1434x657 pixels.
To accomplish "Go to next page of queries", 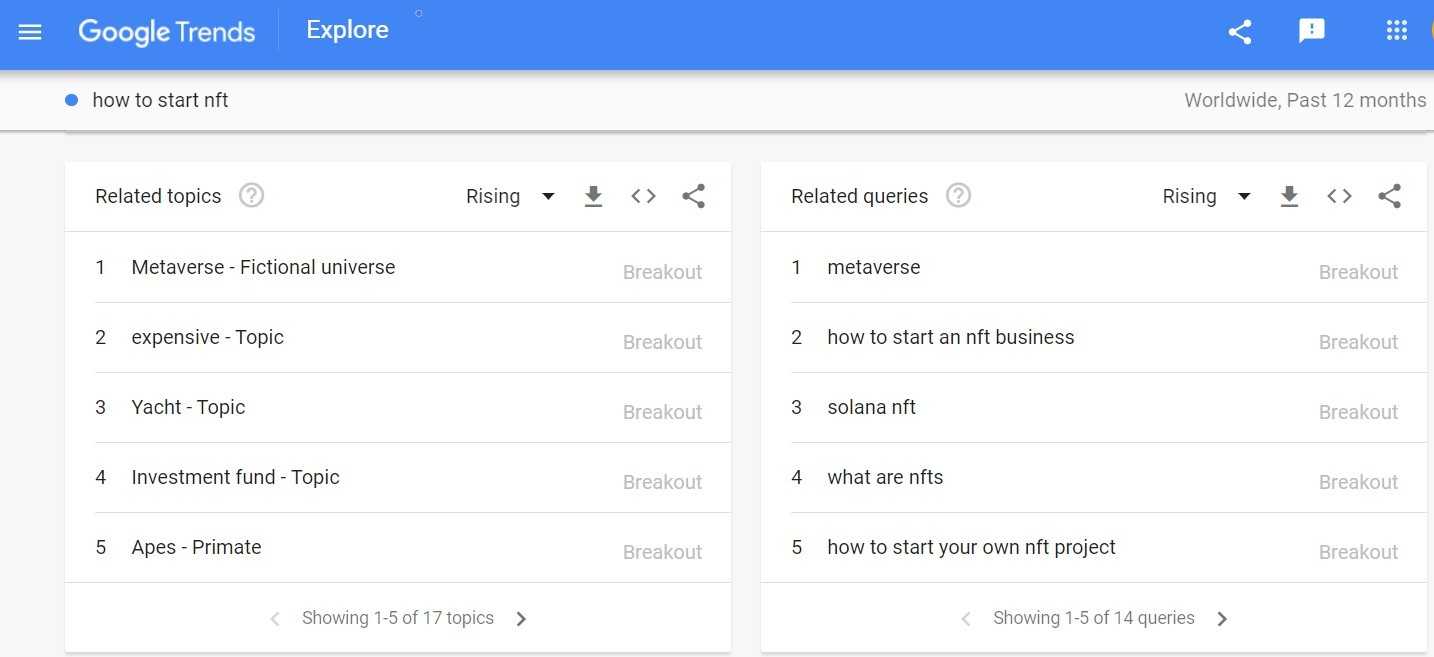I will pyautogui.click(x=1221, y=619).
